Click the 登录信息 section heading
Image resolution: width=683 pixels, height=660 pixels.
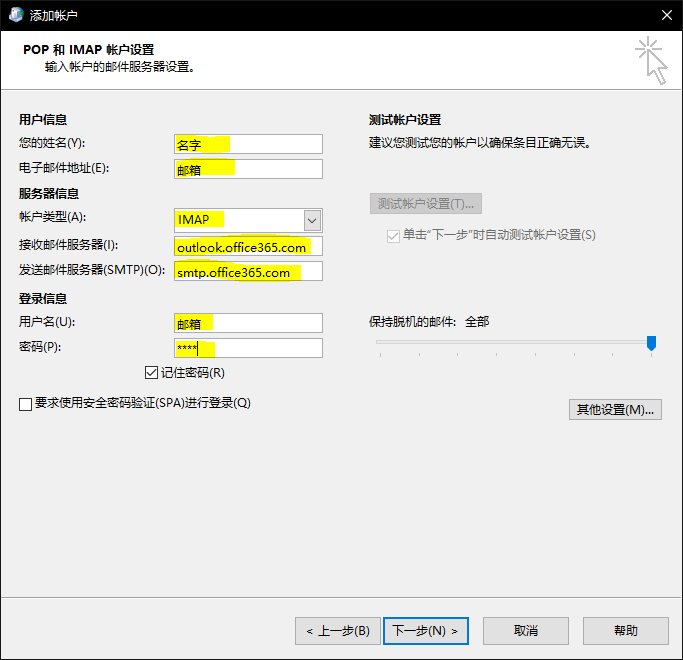[x=43, y=298]
